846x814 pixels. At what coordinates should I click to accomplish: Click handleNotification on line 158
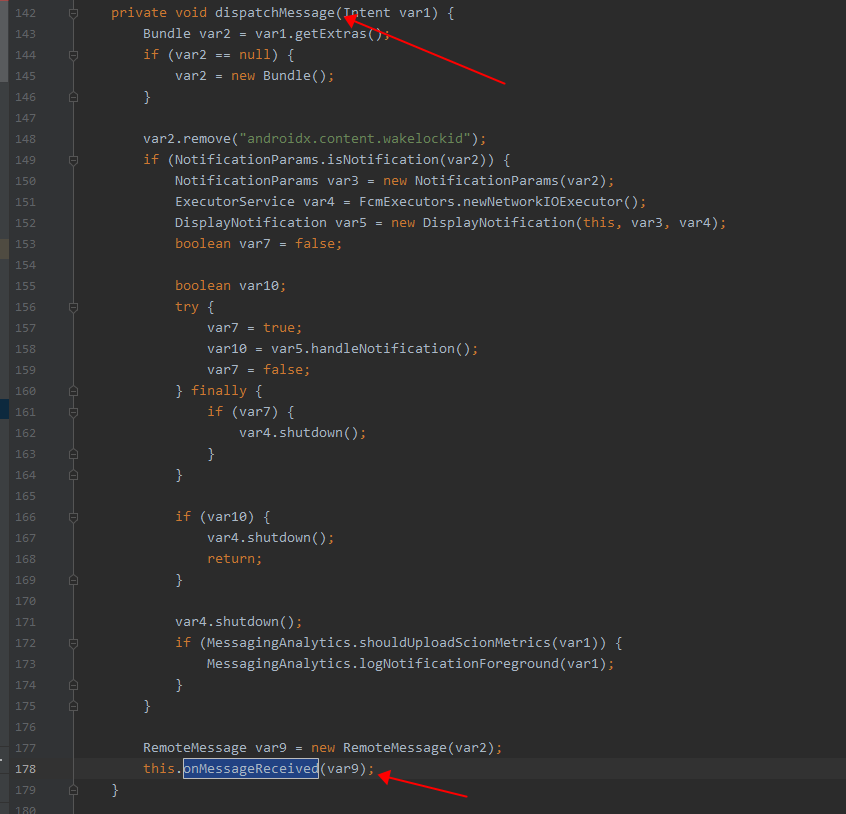[x=383, y=349]
